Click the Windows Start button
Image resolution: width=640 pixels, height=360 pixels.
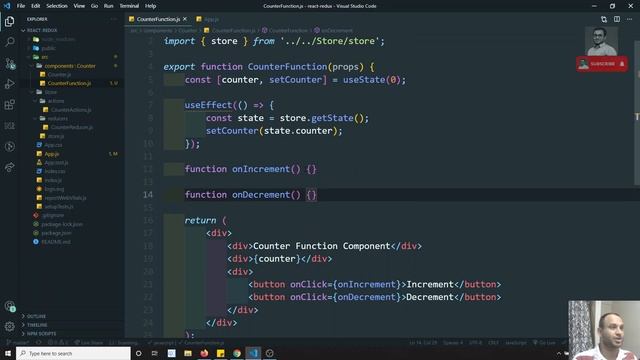pyautogui.click(x=8, y=353)
